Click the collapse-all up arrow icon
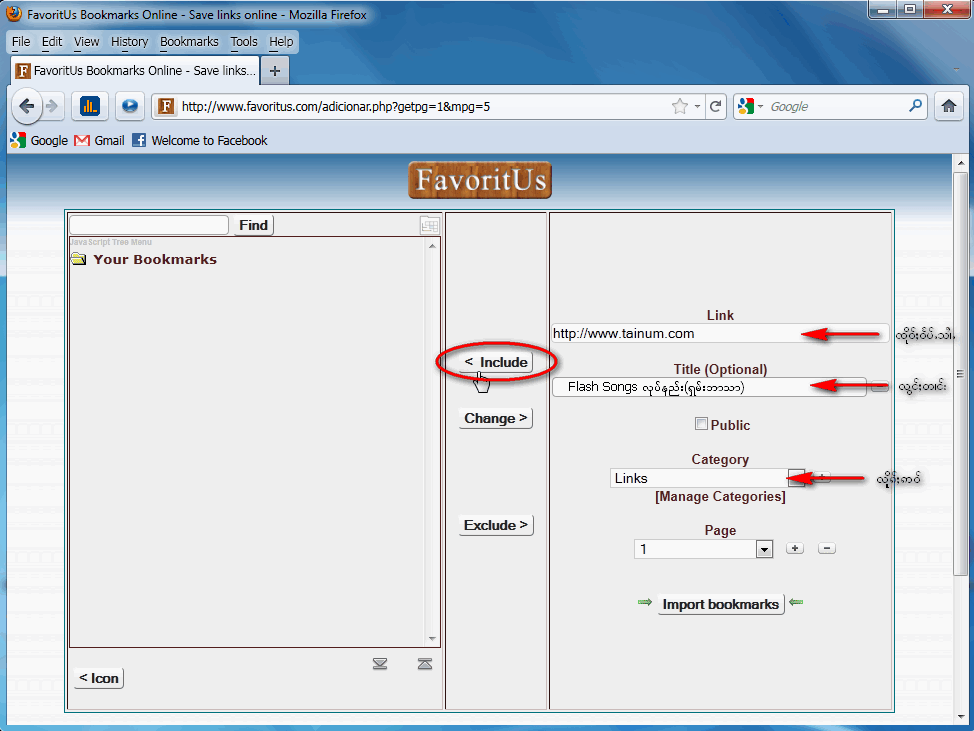The image size is (974, 731). click(425, 664)
